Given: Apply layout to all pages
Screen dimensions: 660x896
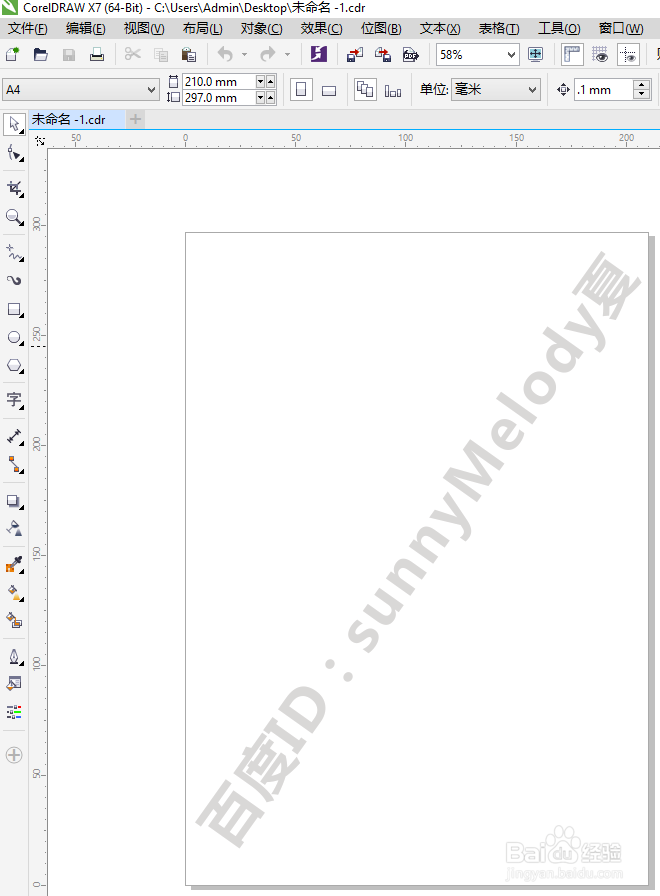Looking at the screenshot, I should [365, 90].
